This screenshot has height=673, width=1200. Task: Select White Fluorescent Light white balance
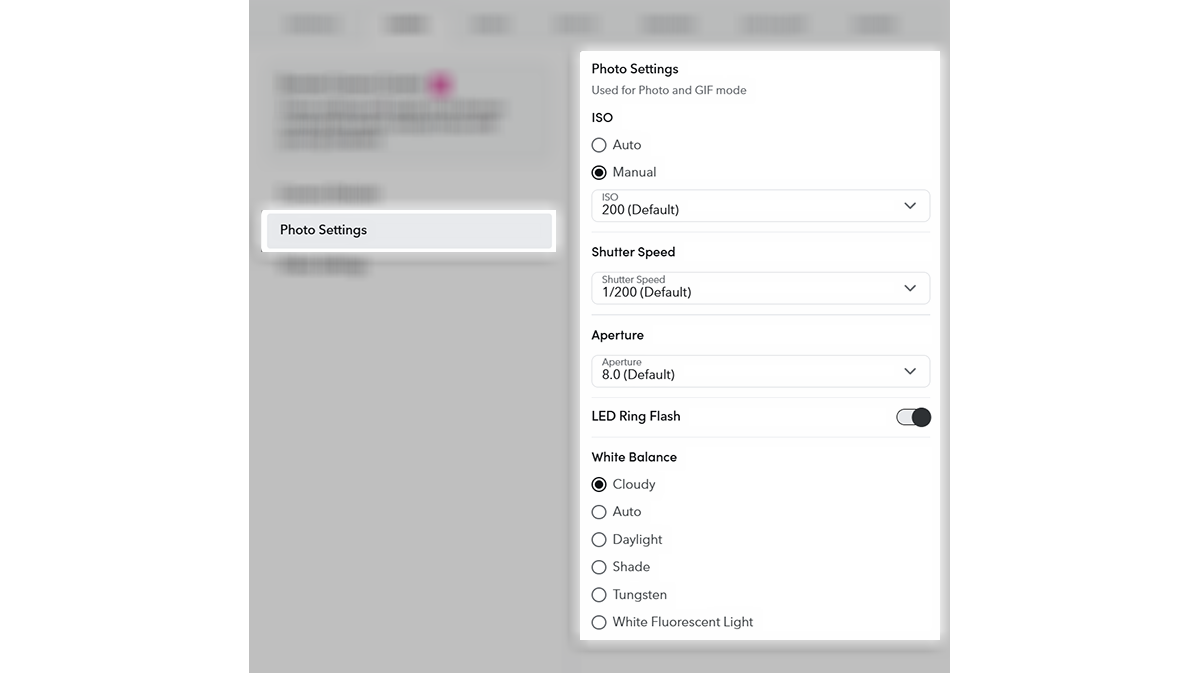[599, 622]
